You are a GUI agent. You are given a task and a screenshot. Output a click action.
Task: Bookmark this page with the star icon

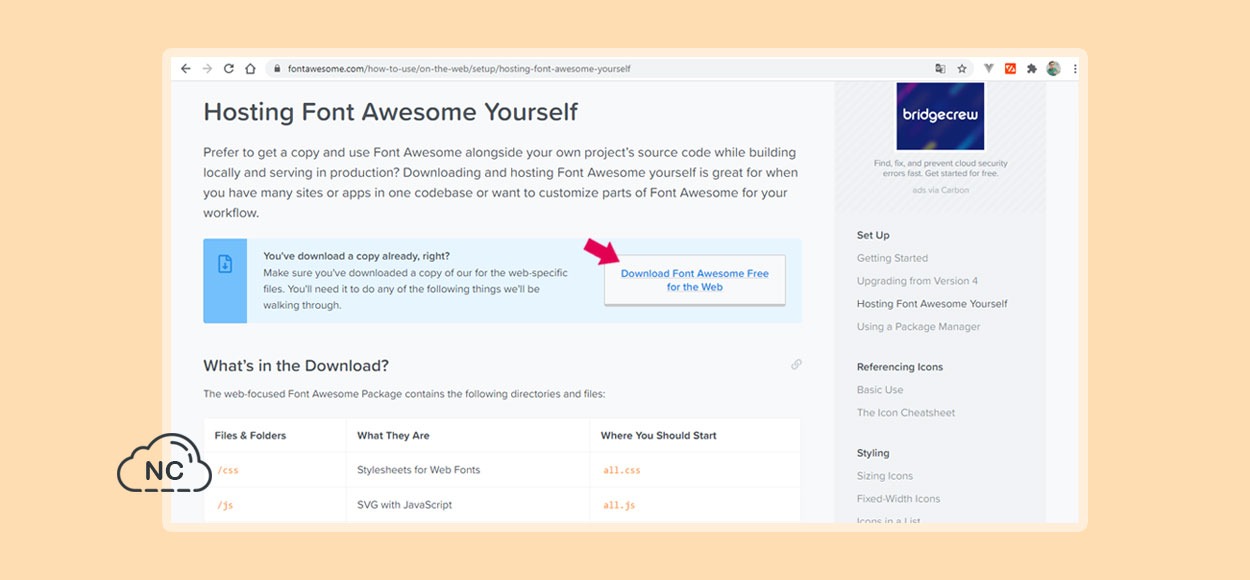click(x=962, y=69)
